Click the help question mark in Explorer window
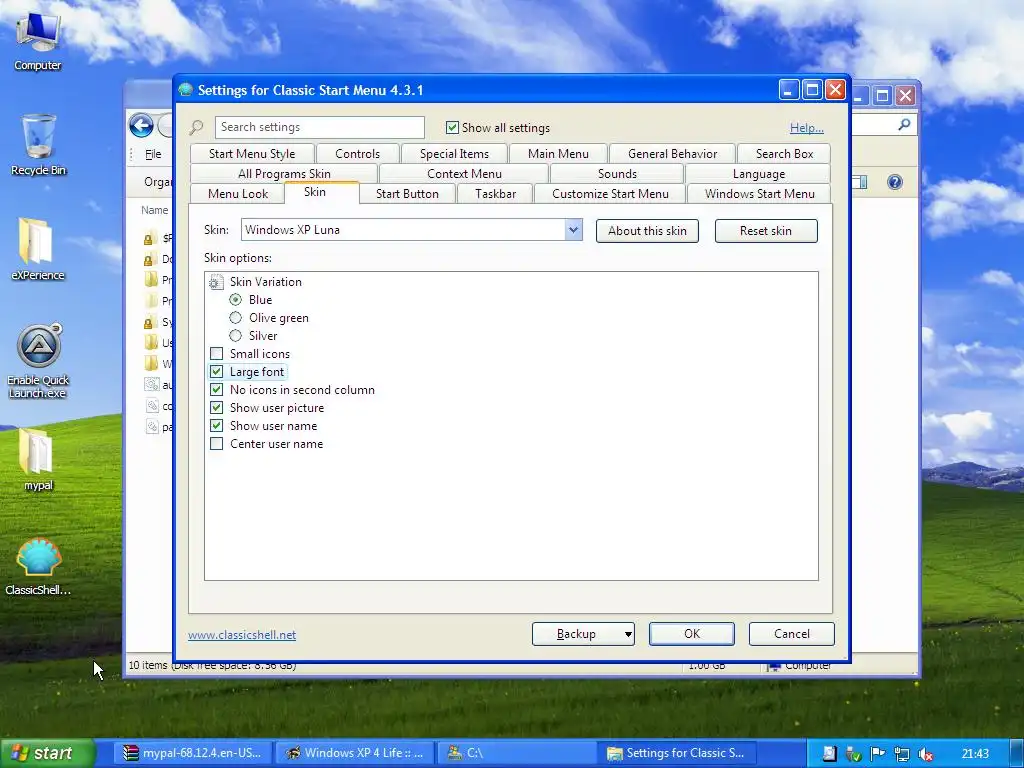Viewport: 1024px width, 768px height. coord(895,182)
